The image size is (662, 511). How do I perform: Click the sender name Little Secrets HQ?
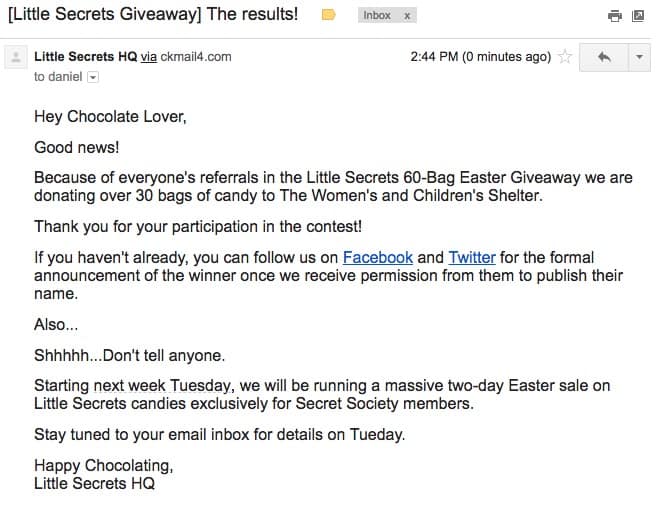(85, 57)
